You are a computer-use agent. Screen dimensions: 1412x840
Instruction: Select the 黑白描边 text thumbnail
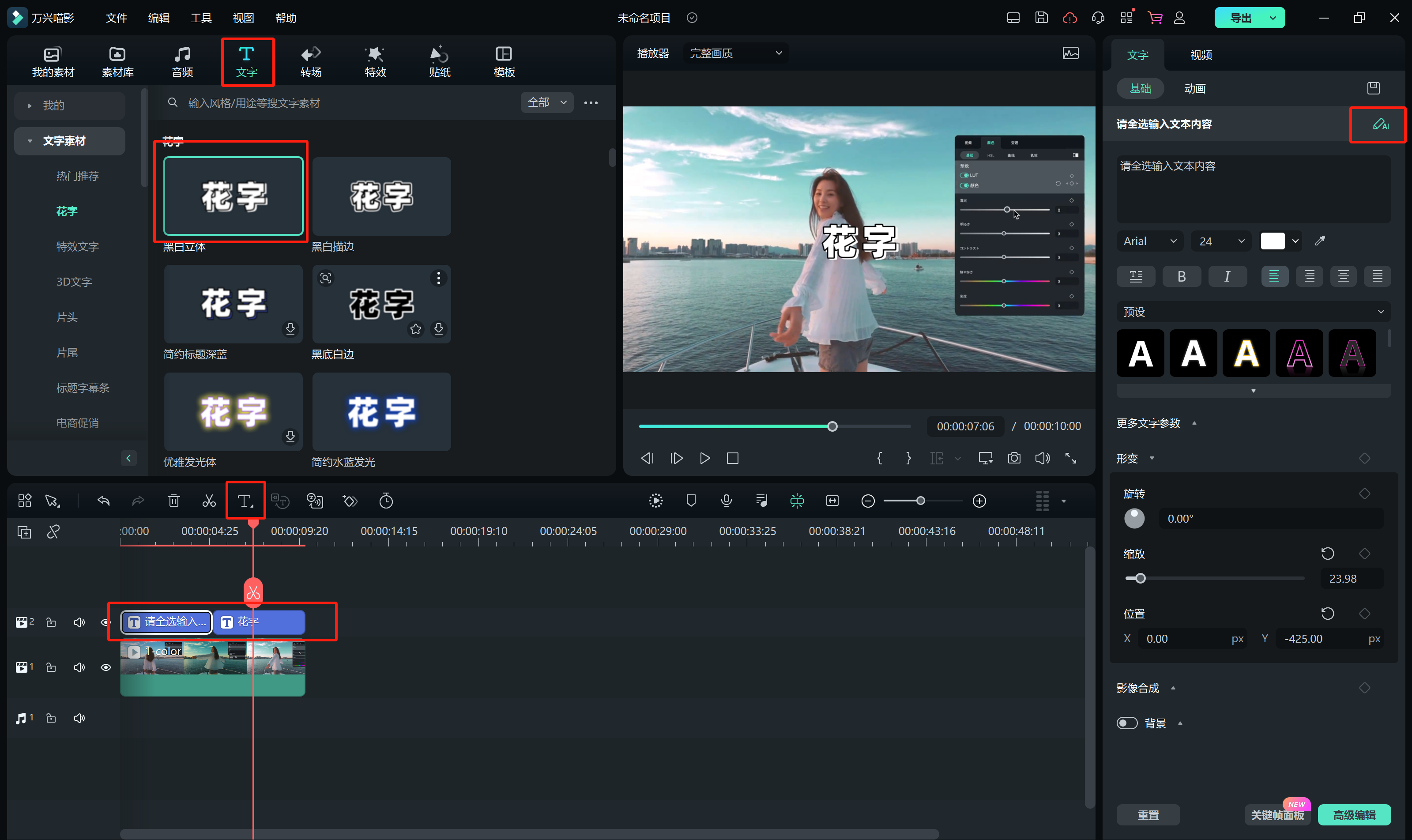pos(381,196)
